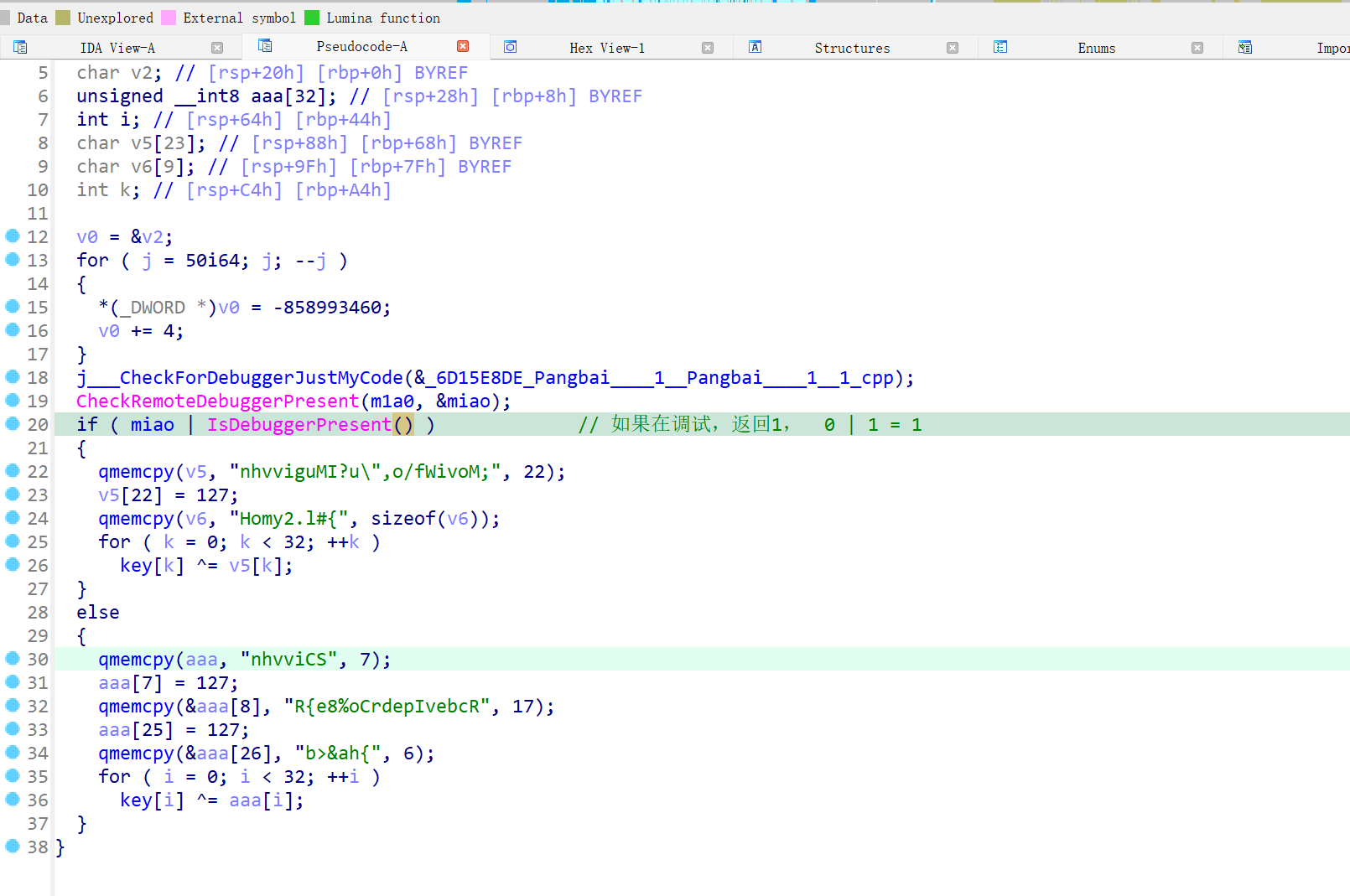Toggle breakpoint dot on line 19
Viewport: 1350px width, 896px height.
click(x=13, y=401)
